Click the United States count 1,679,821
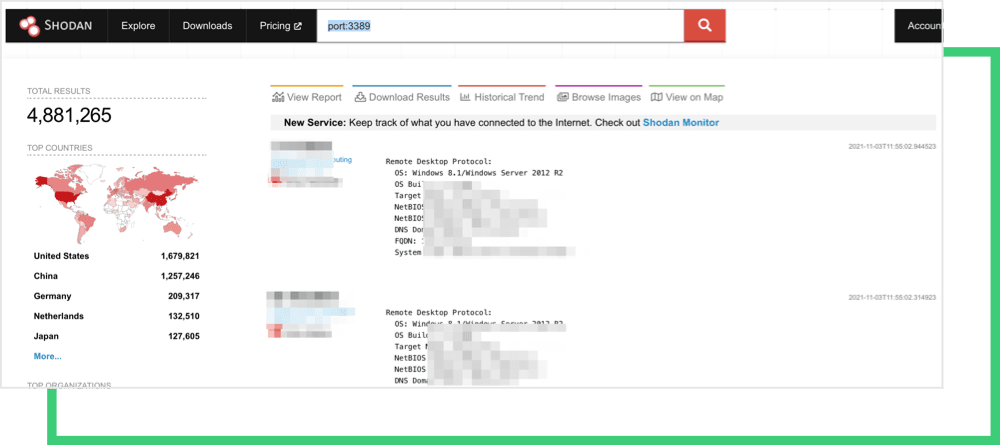1000x445 pixels. coord(180,256)
